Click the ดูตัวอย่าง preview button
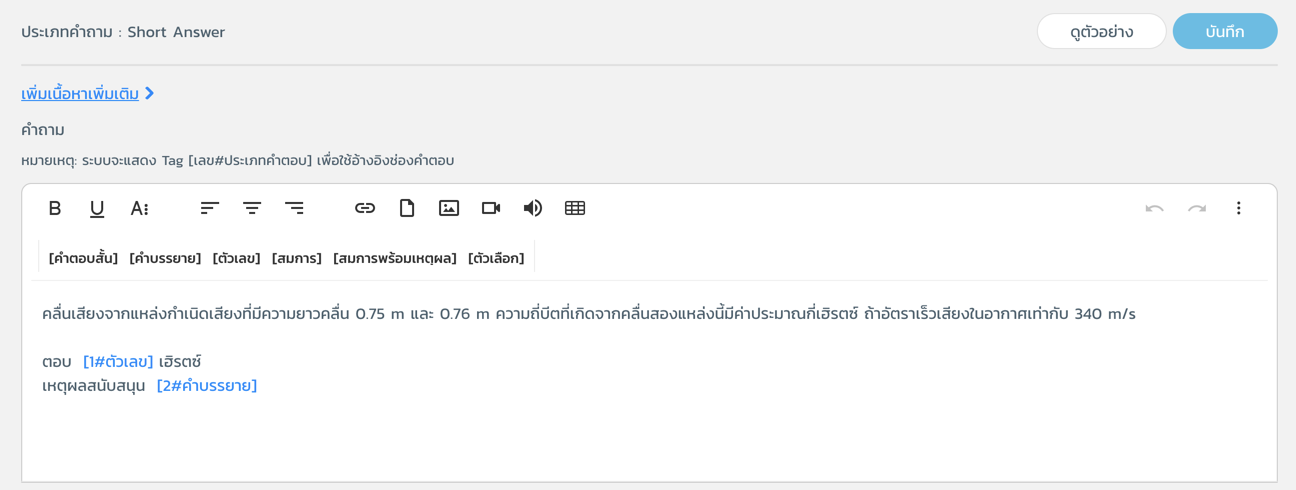This screenshot has width=1296, height=490. 1102,31
